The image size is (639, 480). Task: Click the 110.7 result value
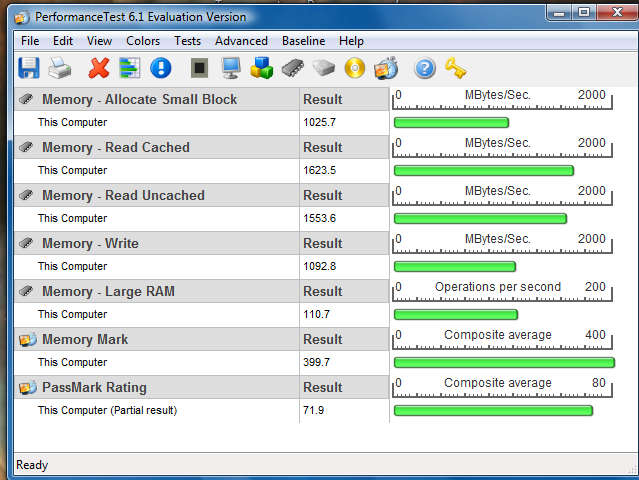tap(316, 315)
